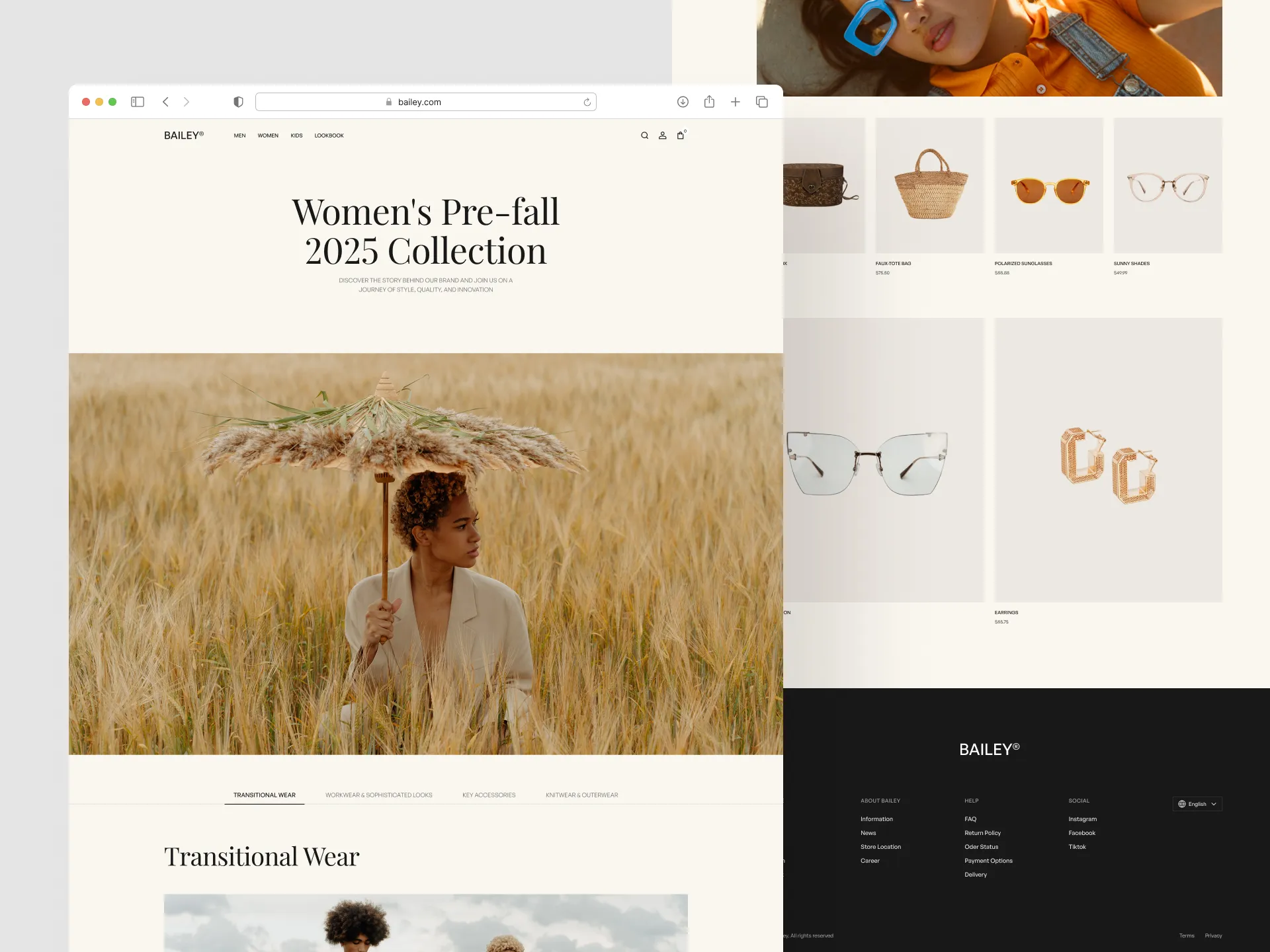Show the tab overview icon
This screenshot has height=952, width=1270.
point(762,102)
